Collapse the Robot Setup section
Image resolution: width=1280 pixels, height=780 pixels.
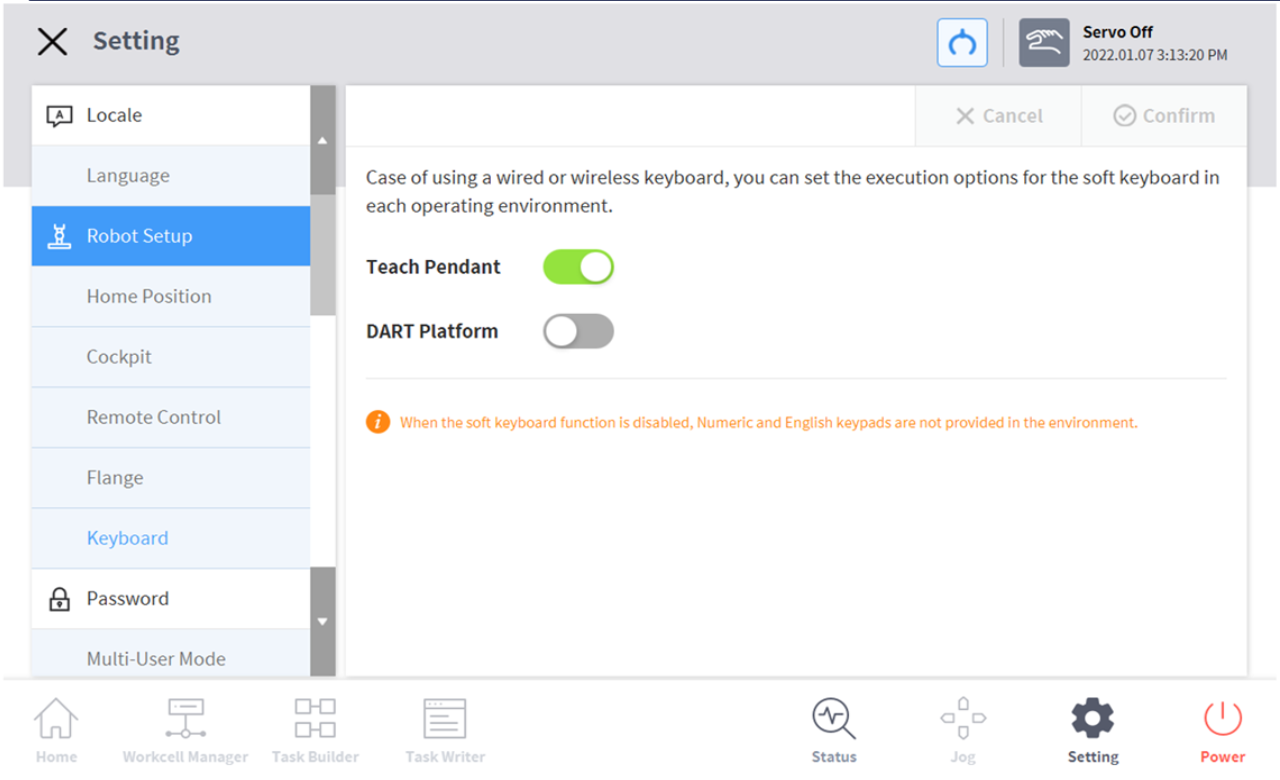click(170, 236)
